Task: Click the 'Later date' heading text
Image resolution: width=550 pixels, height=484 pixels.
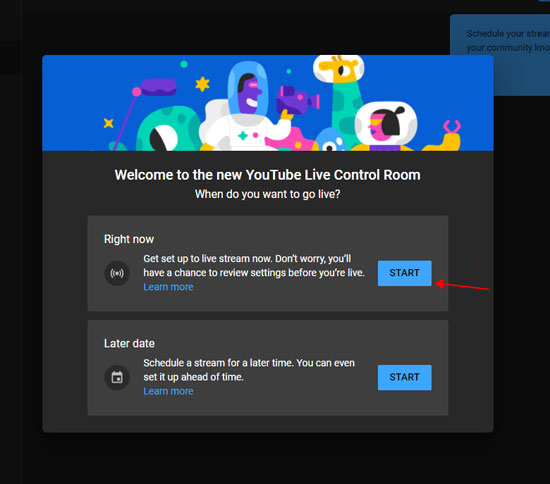Action: tap(129, 343)
